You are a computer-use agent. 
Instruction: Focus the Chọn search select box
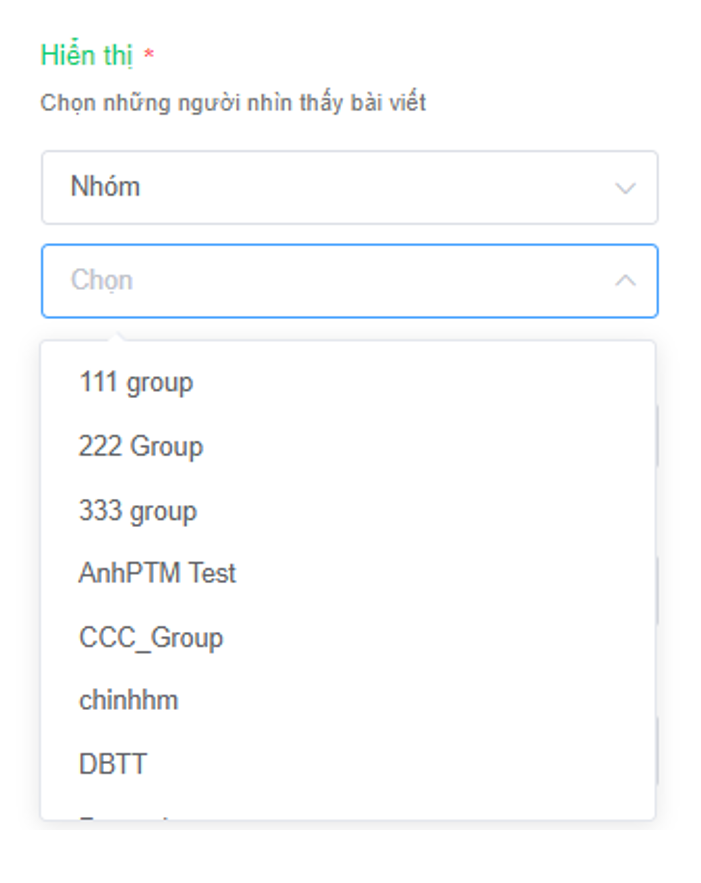coord(330,281)
